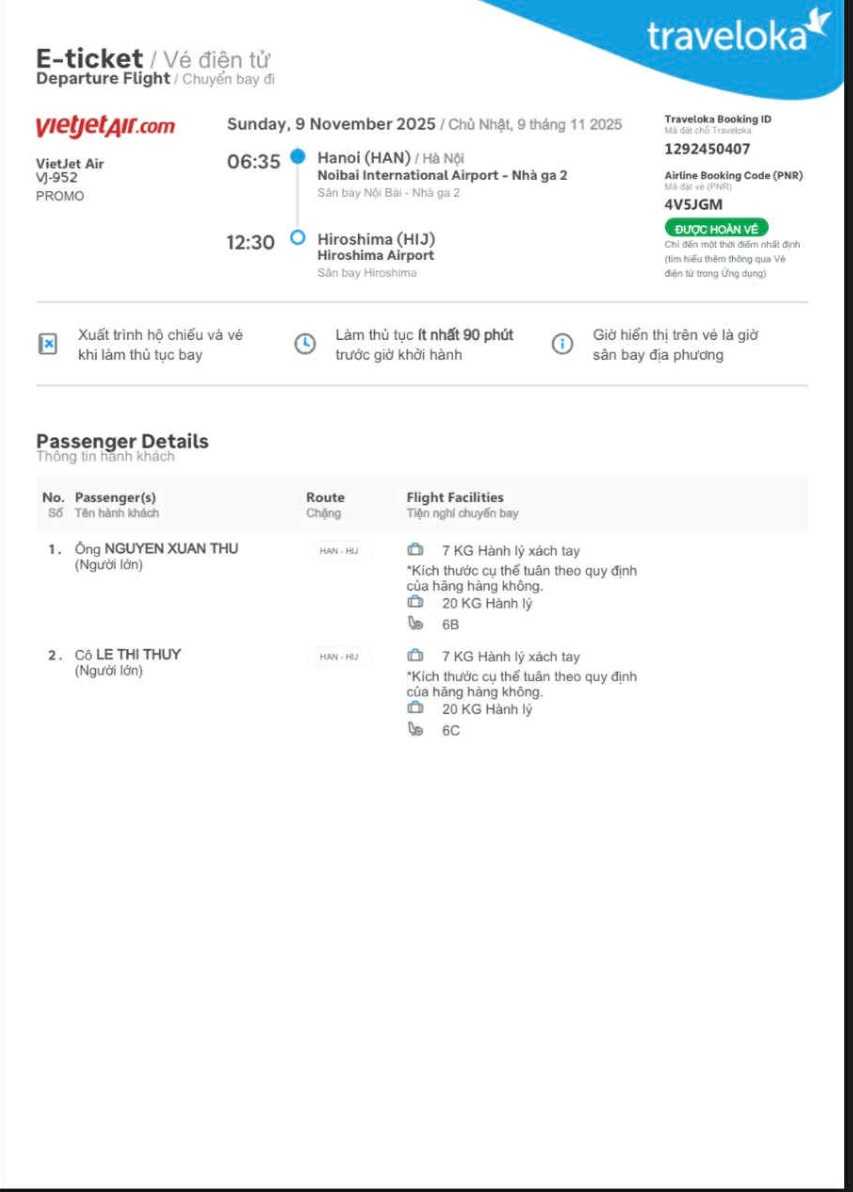The image size is (853, 1192).
Task: Select the PNR code 4V5JGM
Action: click(x=693, y=205)
